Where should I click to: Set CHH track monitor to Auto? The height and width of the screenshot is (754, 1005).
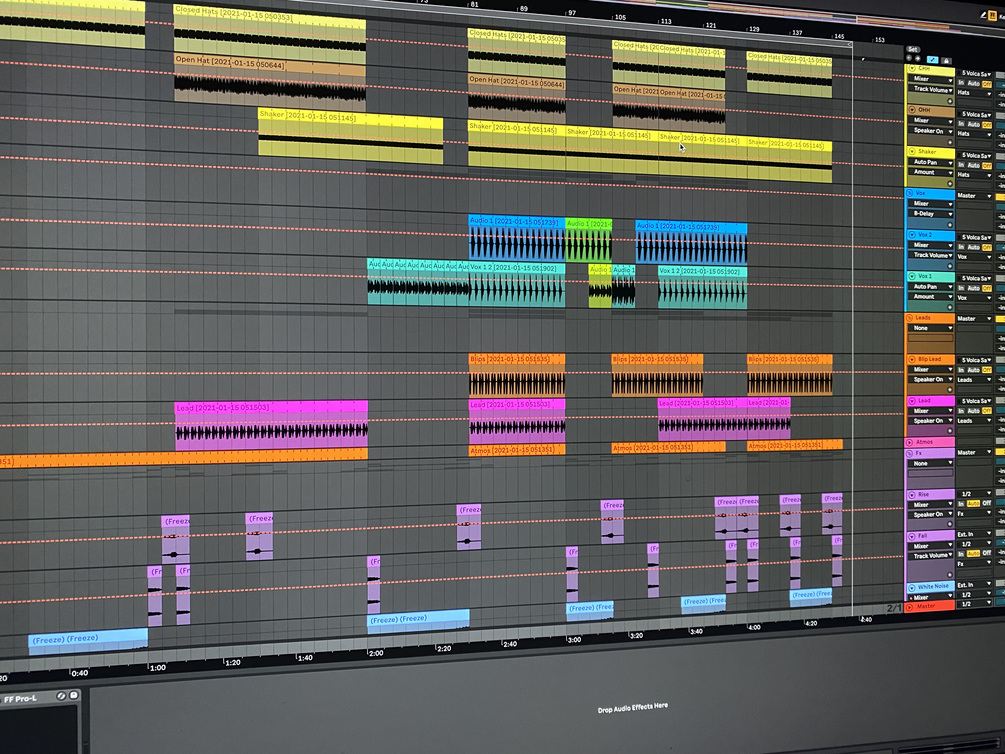(974, 83)
